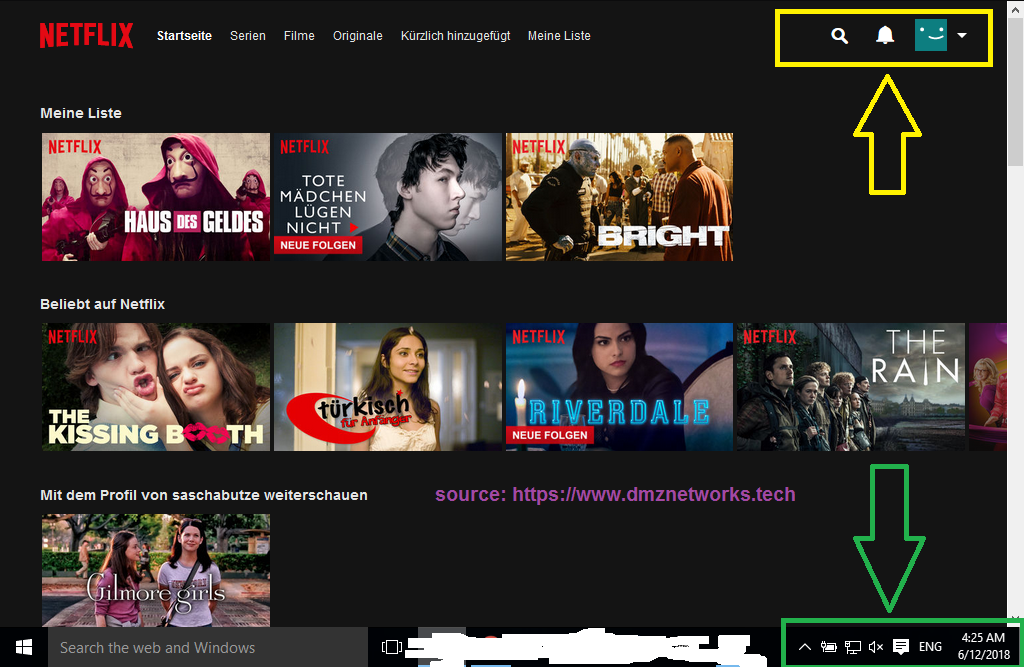Viewport: 1024px width, 667px height.
Task: Open the Gilmore Girls thumbnail
Action: pyautogui.click(x=155, y=570)
